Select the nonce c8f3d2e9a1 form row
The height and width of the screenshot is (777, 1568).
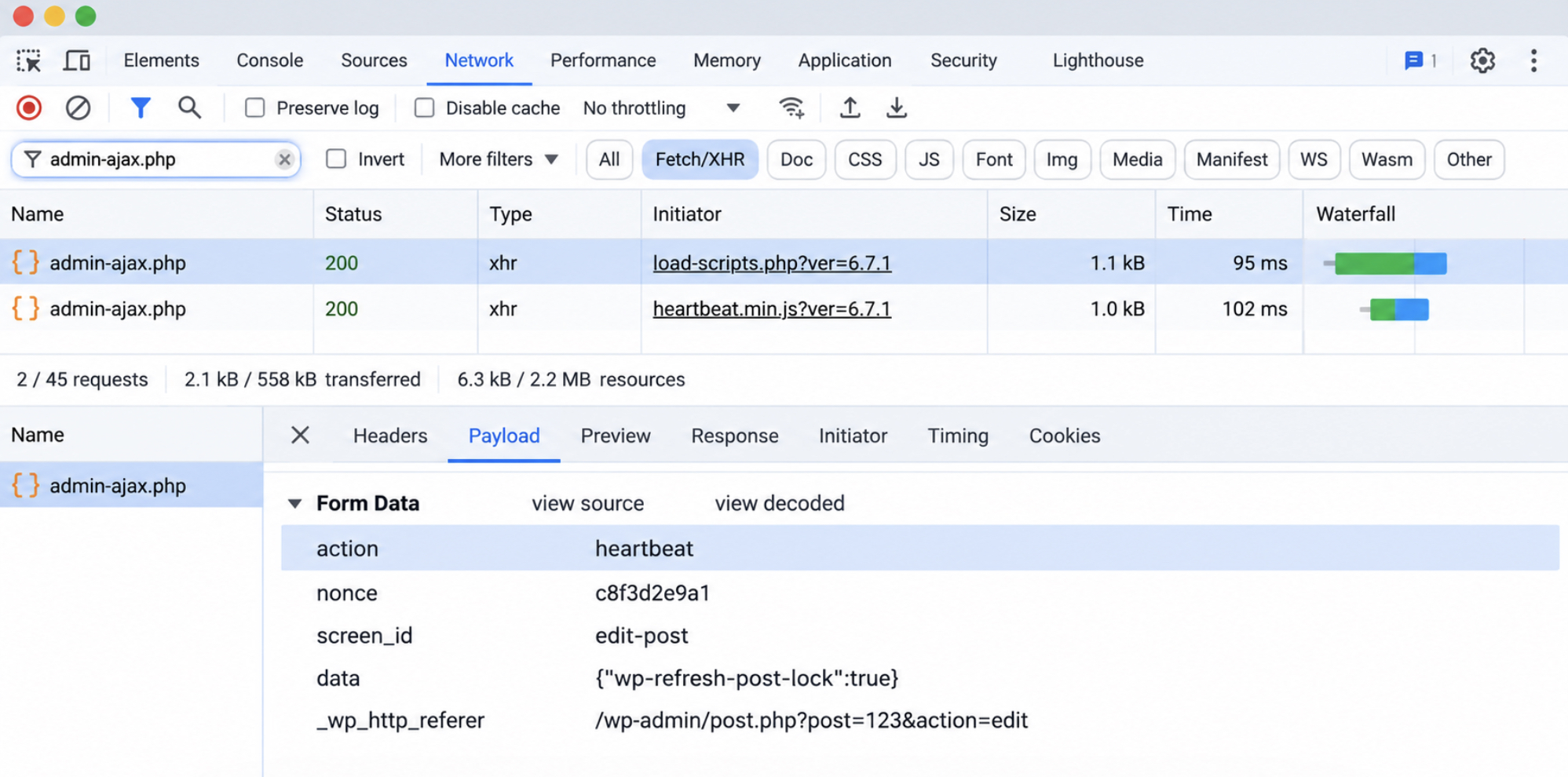click(920, 593)
